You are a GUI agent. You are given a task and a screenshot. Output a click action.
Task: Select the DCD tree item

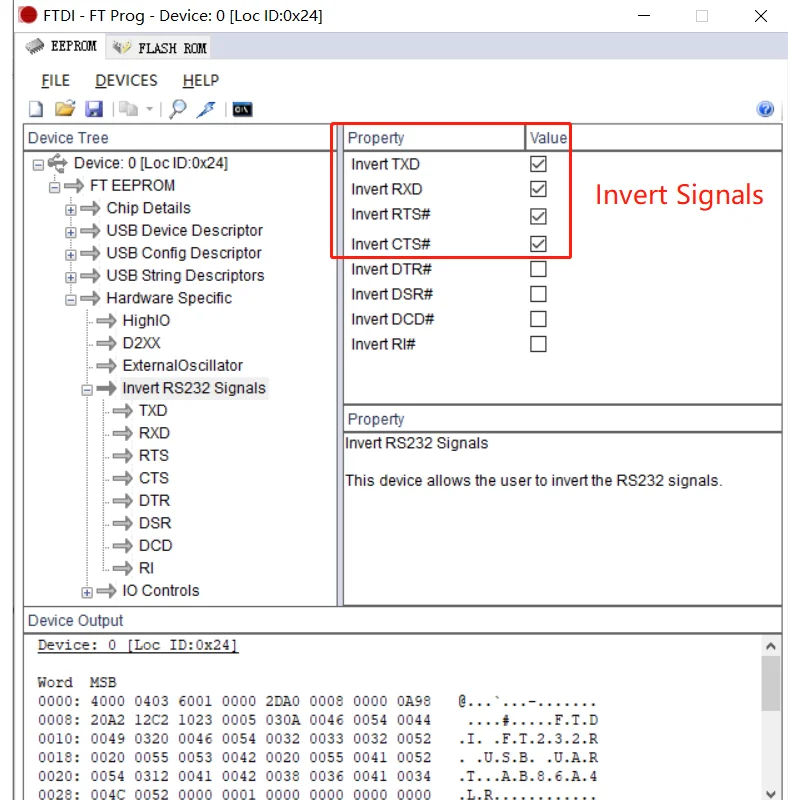pos(156,545)
